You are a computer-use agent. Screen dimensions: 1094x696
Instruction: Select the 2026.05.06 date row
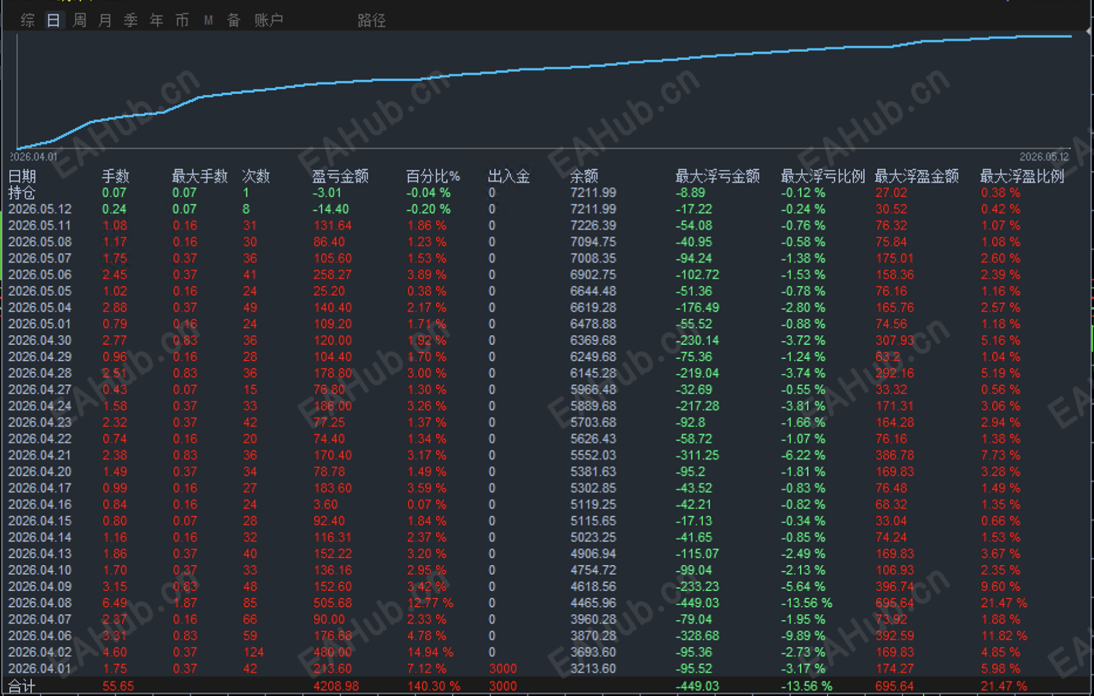pyautogui.click(x=546, y=274)
